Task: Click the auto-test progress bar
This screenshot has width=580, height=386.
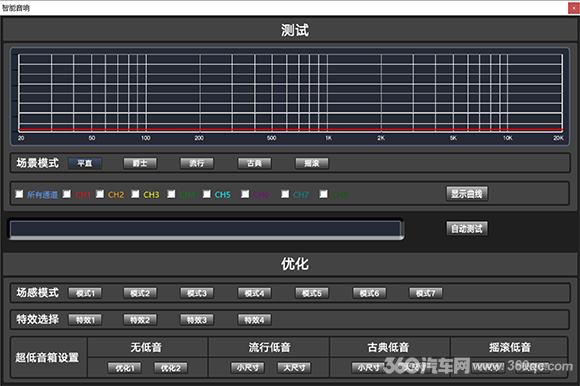Action: click(x=206, y=229)
